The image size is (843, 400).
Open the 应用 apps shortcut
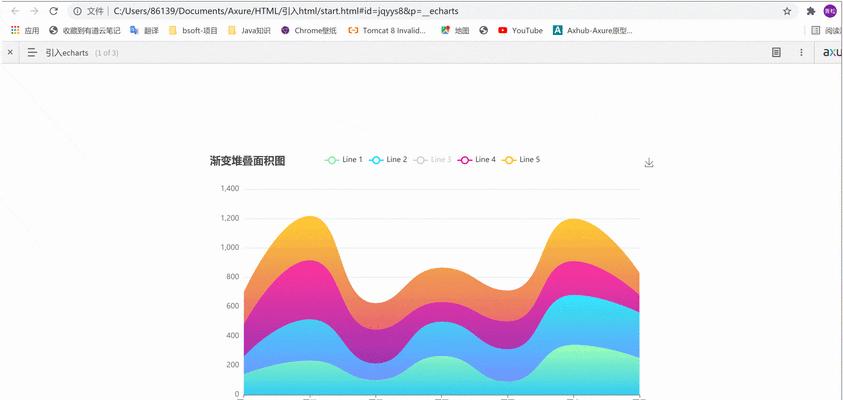tap(25, 31)
